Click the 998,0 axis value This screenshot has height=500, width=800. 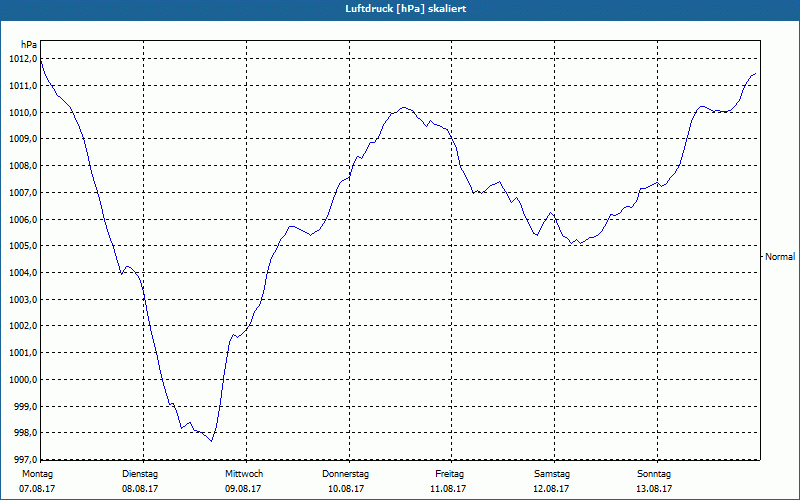[x=26, y=433]
